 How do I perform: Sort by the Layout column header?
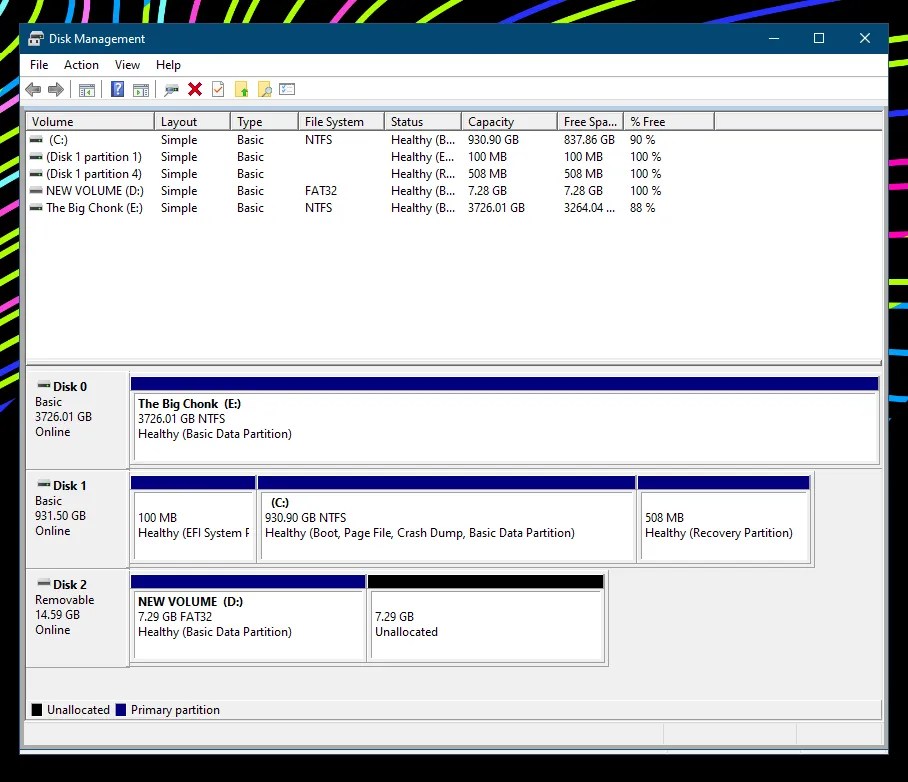(192, 122)
